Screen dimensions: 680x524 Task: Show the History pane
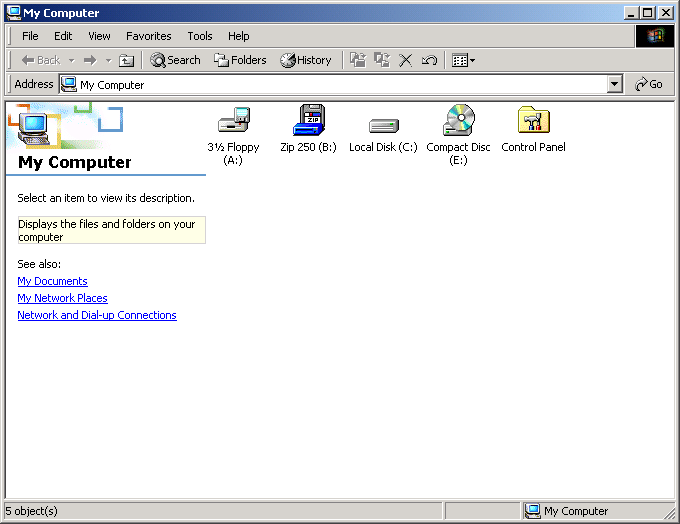(x=306, y=60)
